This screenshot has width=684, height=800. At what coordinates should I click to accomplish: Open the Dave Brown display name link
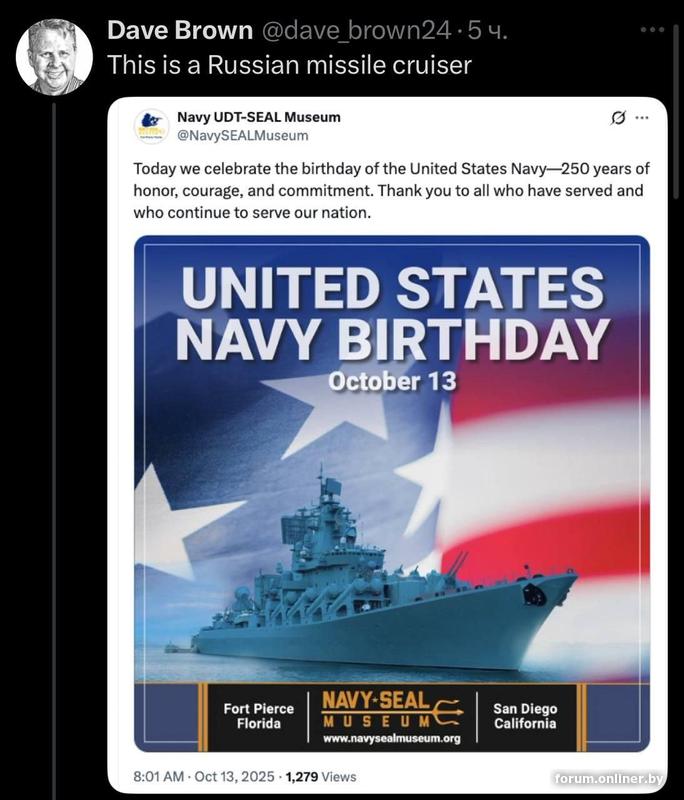179,31
